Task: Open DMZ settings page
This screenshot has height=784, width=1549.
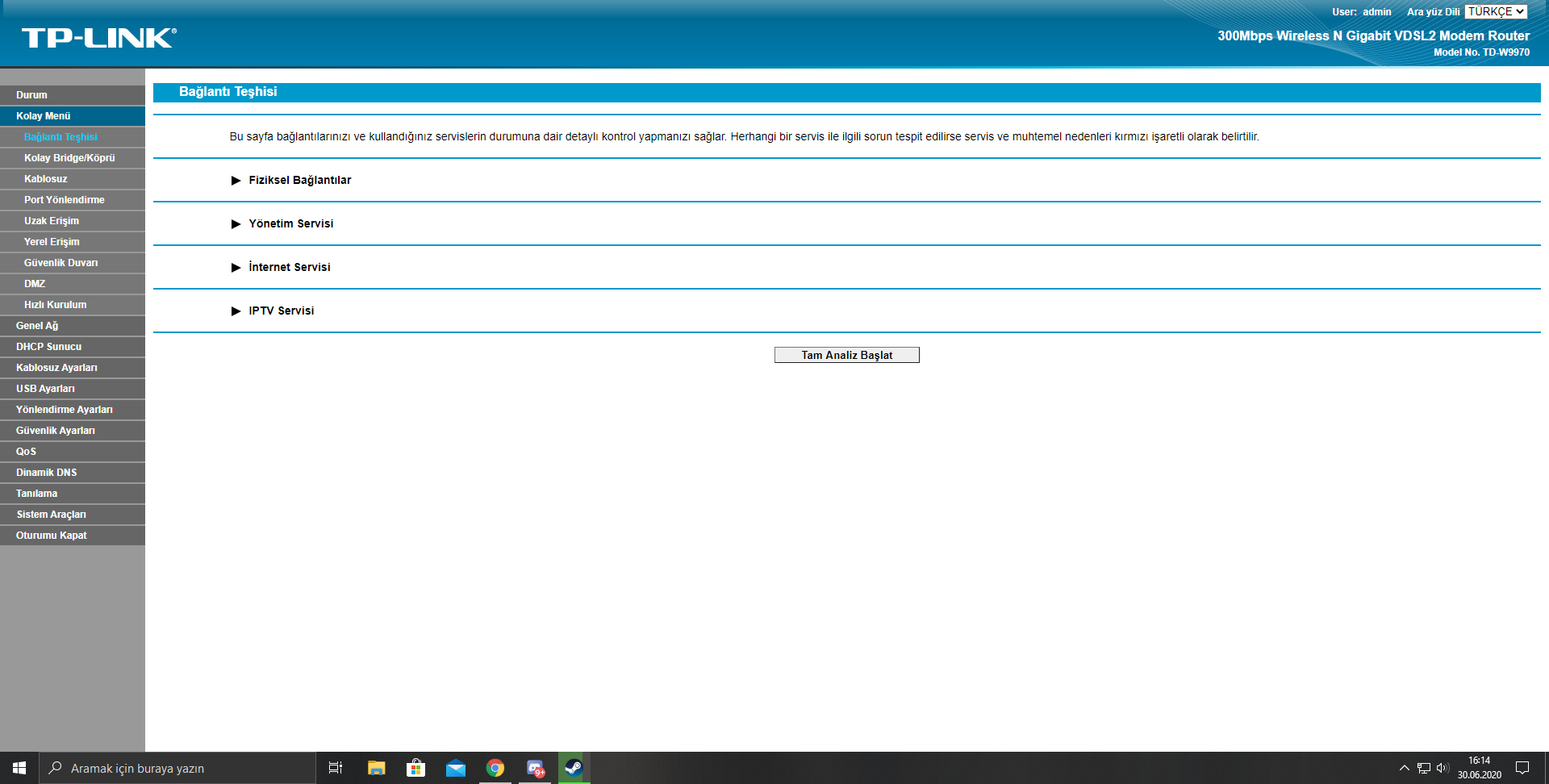Action: tap(73, 284)
